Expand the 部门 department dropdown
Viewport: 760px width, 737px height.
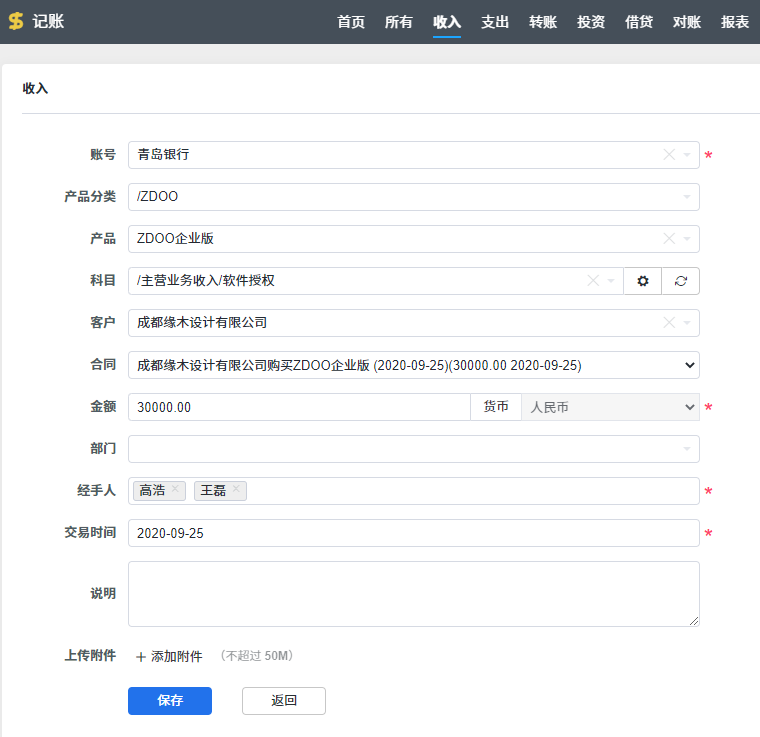pyautogui.click(x=413, y=449)
